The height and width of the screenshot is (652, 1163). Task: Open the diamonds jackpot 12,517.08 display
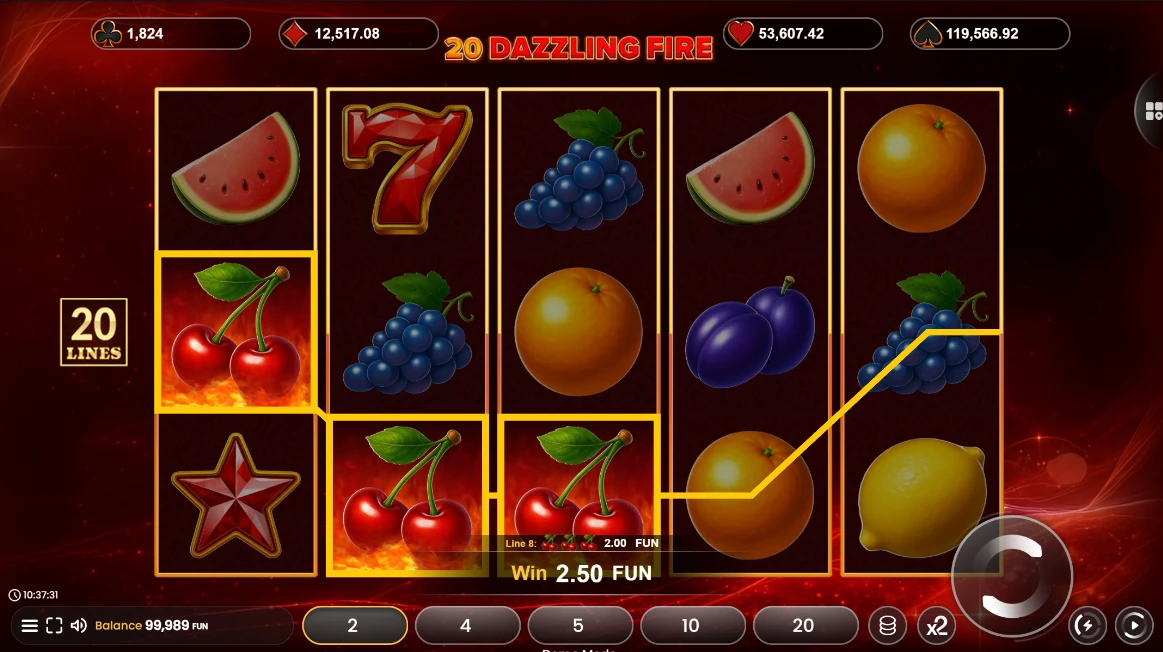pos(358,33)
